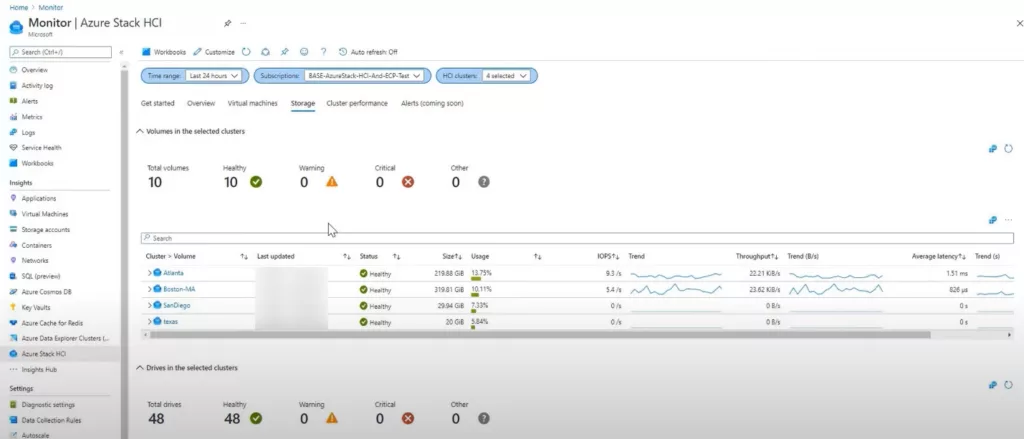Open the more options ellipsis beside title
This screenshot has height=439, width=1024.
click(x=243, y=23)
